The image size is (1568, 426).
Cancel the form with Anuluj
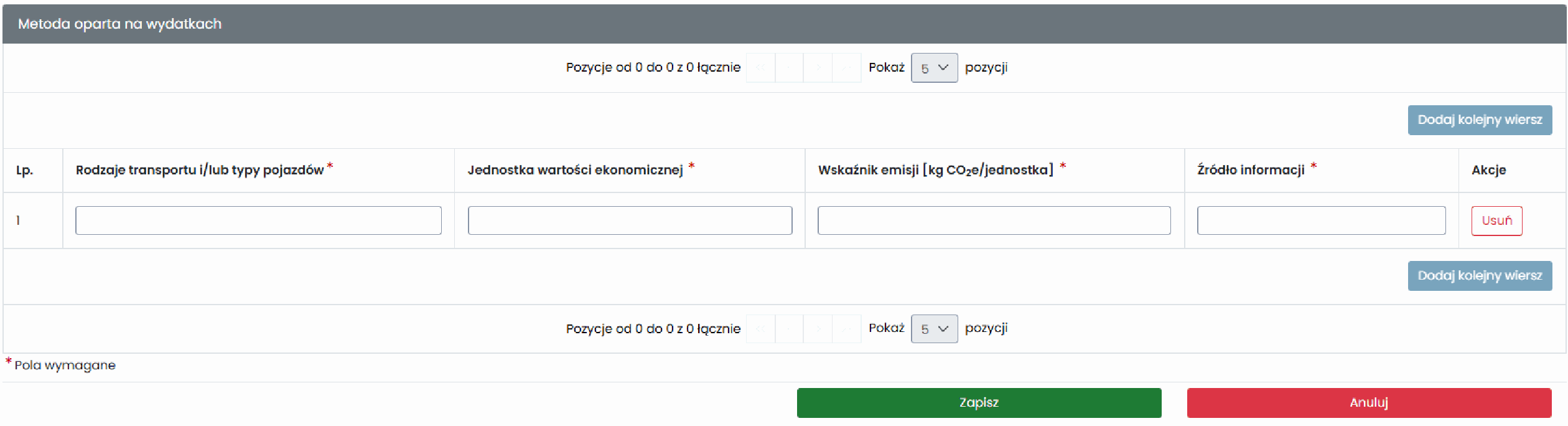(1369, 403)
